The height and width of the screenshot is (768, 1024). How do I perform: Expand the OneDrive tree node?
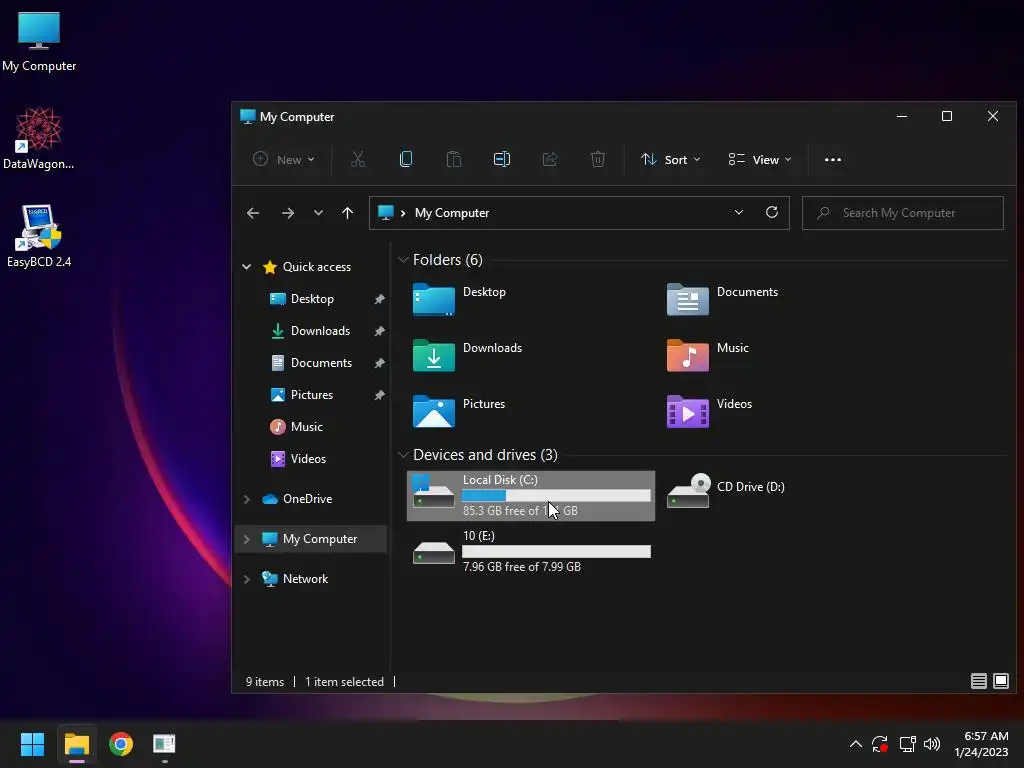point(246,499)
